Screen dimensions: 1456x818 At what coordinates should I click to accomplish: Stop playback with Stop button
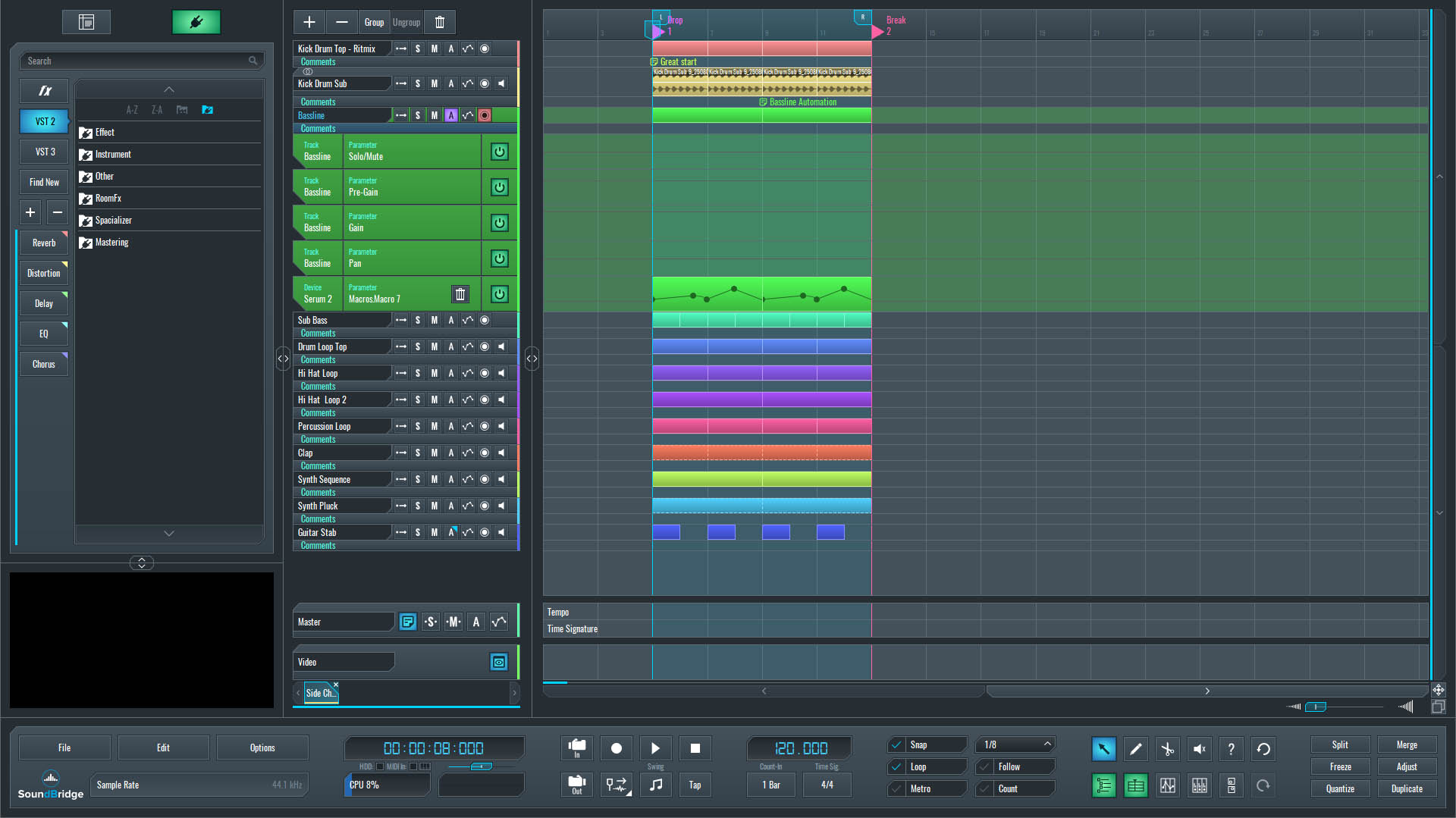(695, 748)
